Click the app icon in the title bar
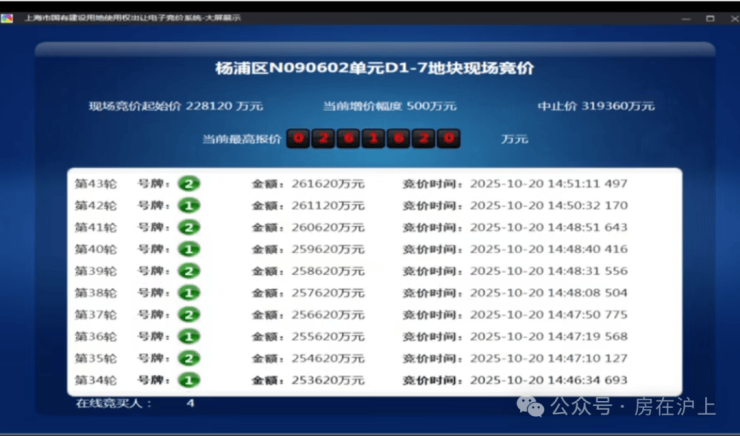 point(8,17)
